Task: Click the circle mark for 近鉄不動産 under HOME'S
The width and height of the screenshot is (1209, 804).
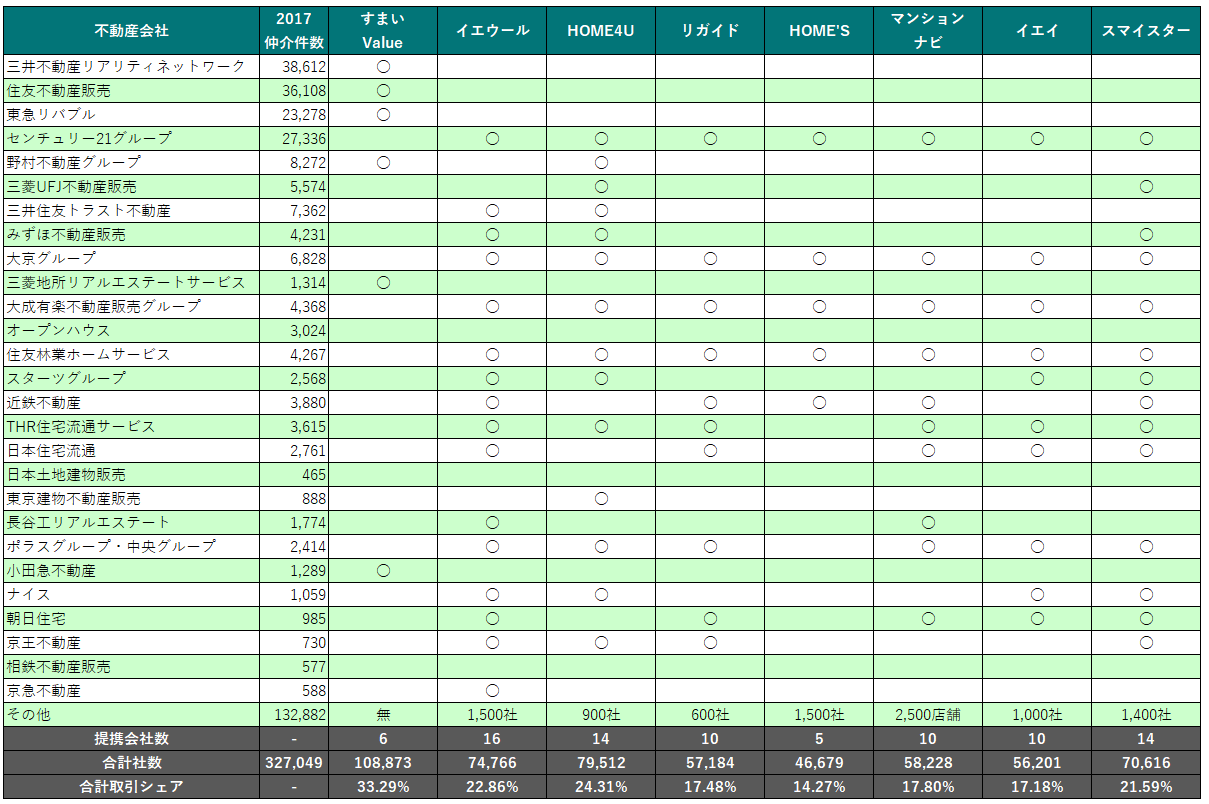Action: tap(818, 403)
